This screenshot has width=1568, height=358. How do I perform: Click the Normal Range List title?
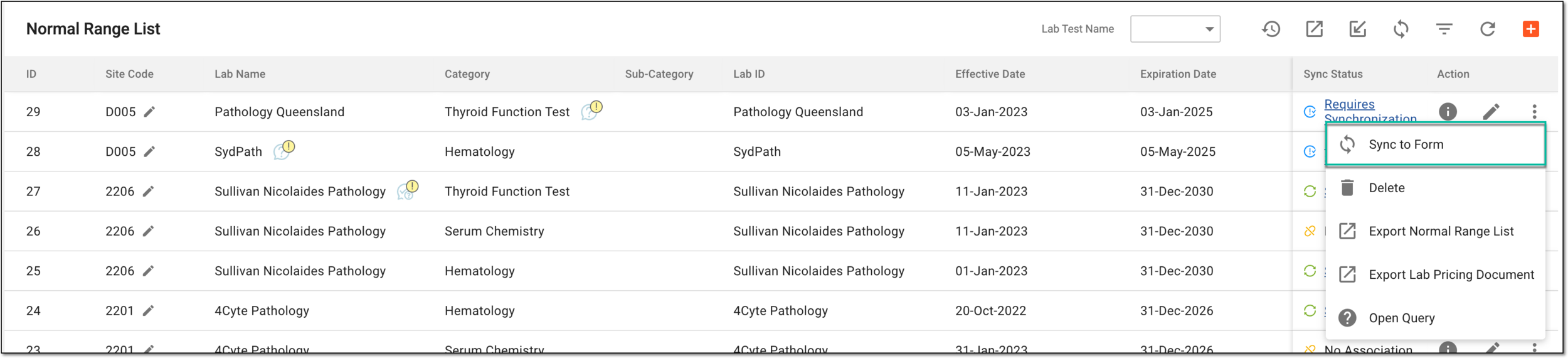[93, 29]
